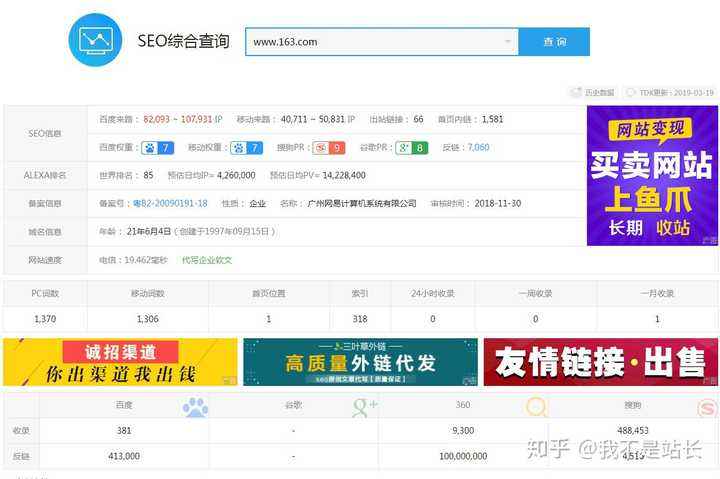Open the purple 买卖网站 上鱼爪 ad banner
Viewport: 720px width, 479px height.
[x=652, y=175]
